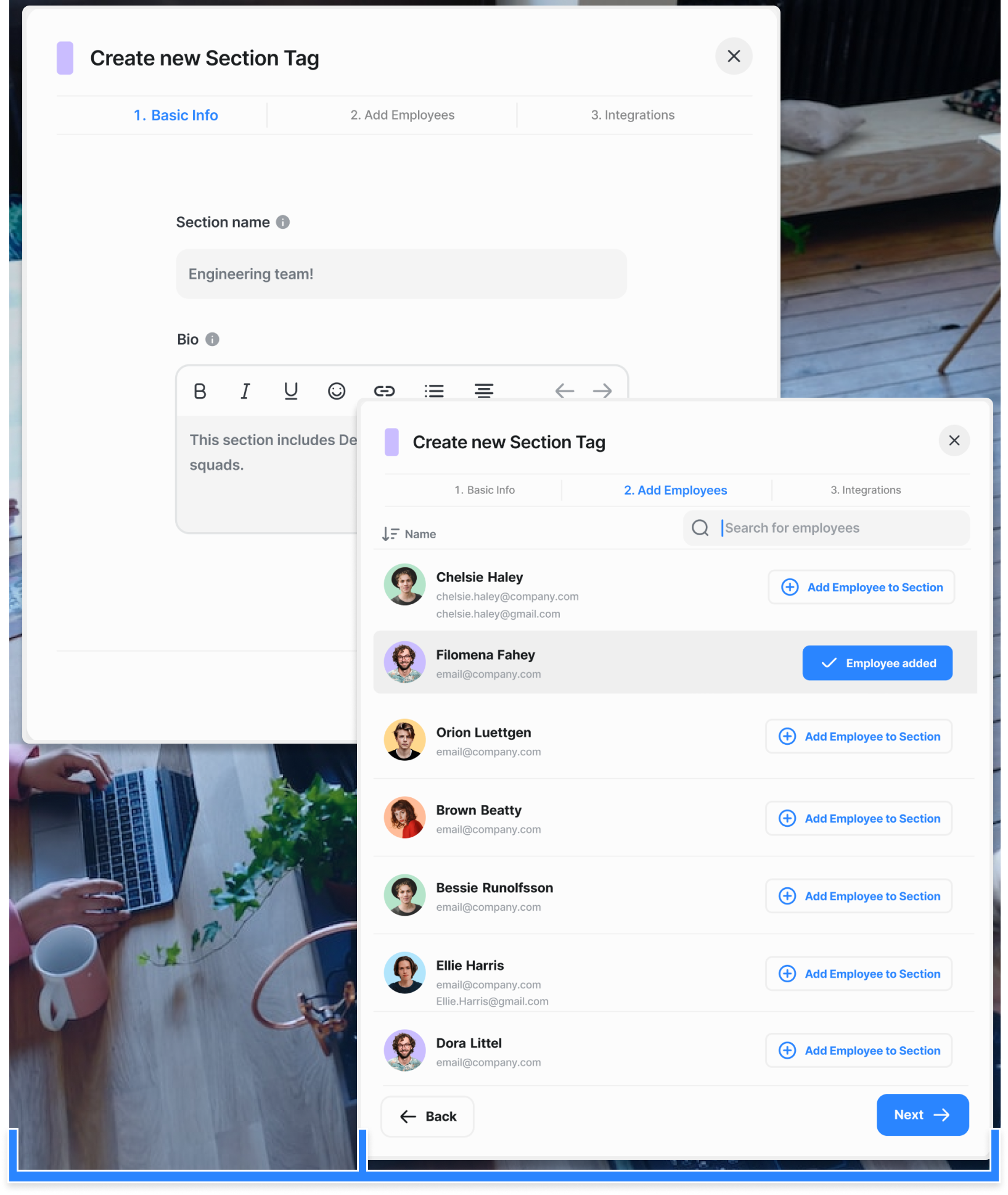This screenshot has height=1195, width=1008.
Task: Open the emoji picker in Bio toolbar
Action: (x=337, y=391)
